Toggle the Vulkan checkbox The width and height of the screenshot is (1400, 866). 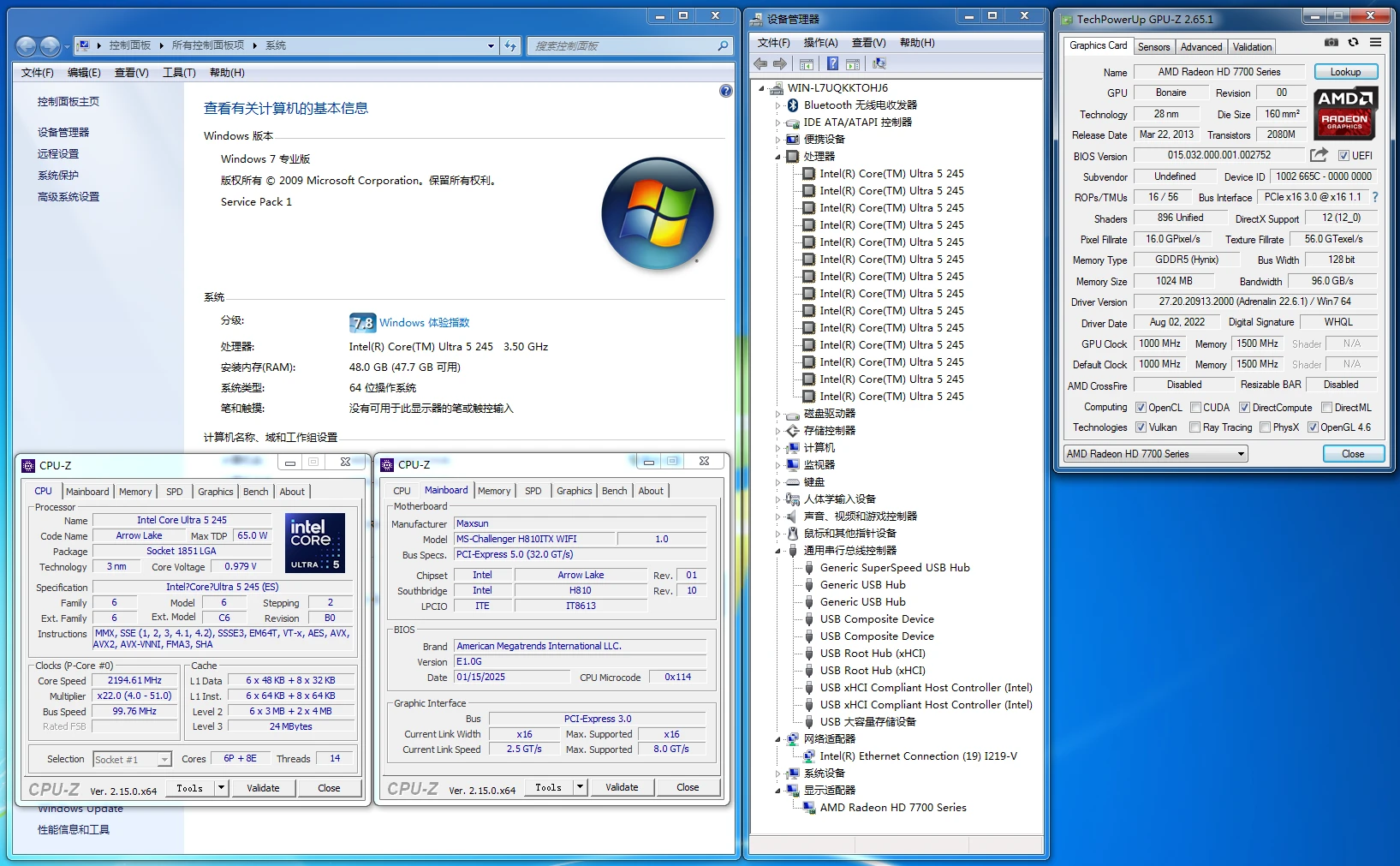pyautogui.click(x=1141, y=427)
